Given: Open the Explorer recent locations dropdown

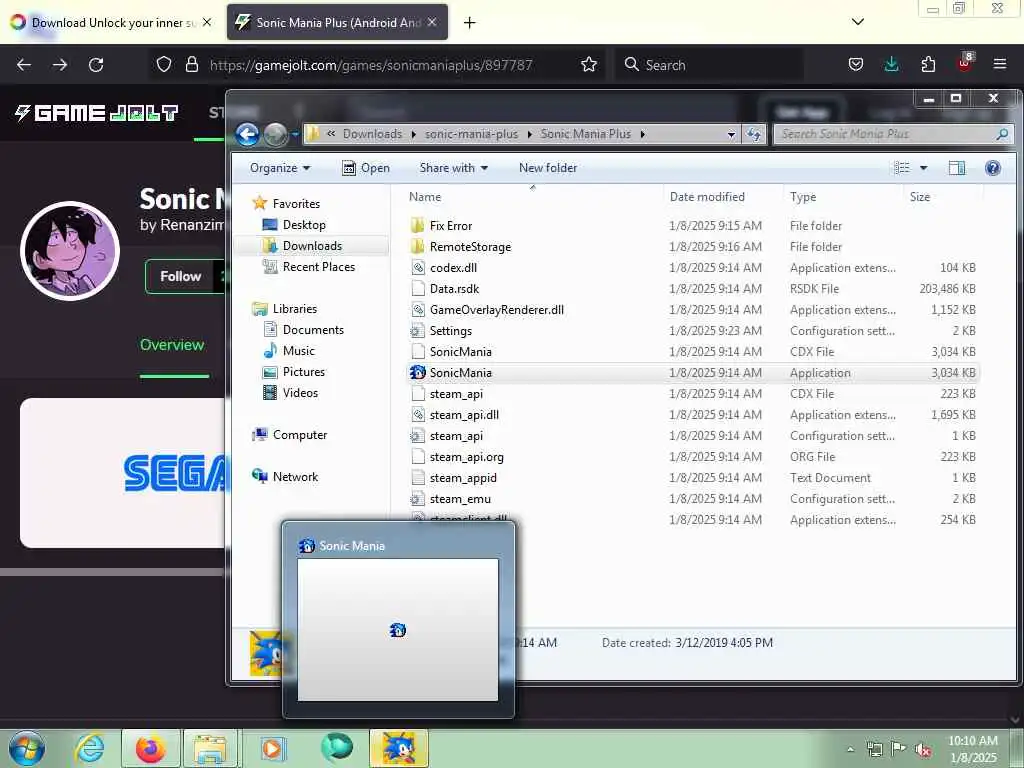Looking at the screenshot, I should coord(295,135).
